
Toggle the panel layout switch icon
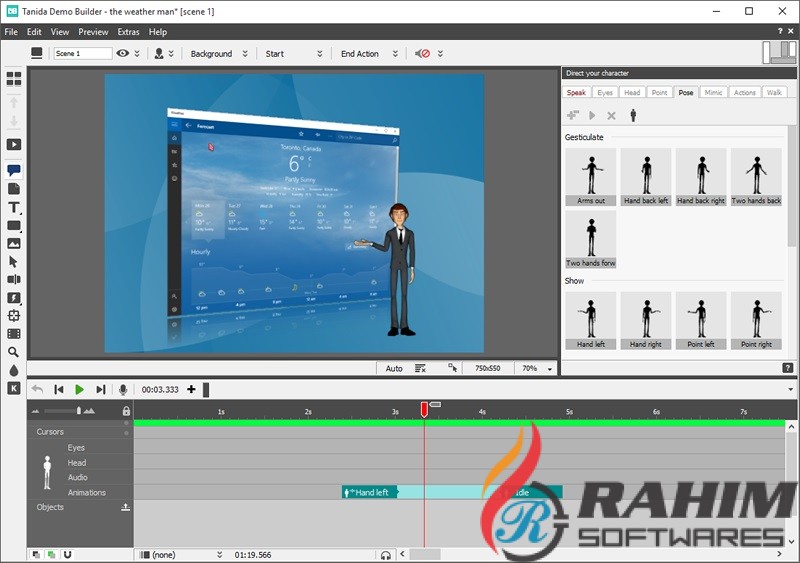779,52
